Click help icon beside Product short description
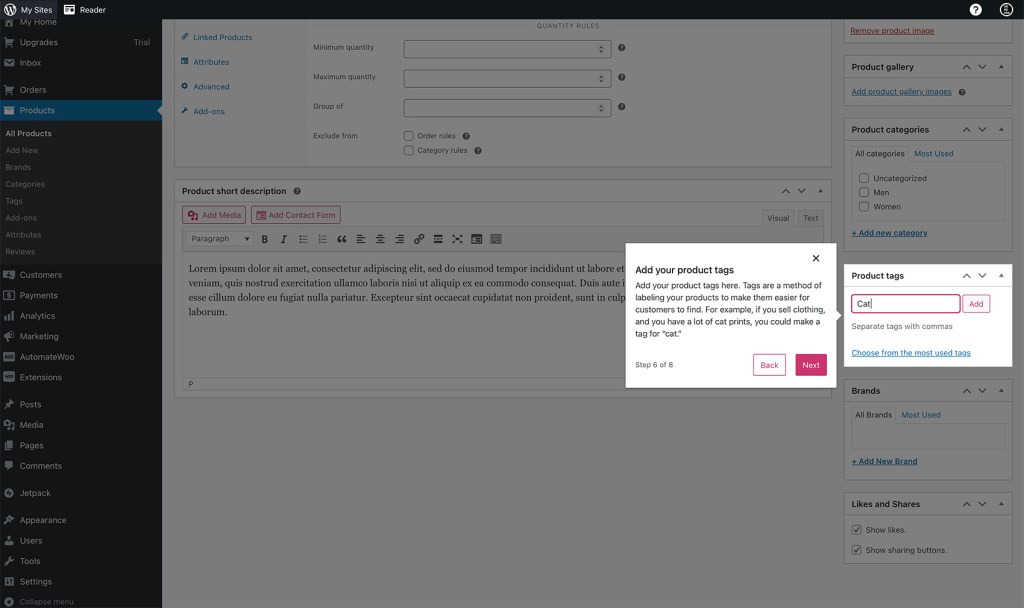The height and width of the screenshot is (608, 1024). (297, 191)
